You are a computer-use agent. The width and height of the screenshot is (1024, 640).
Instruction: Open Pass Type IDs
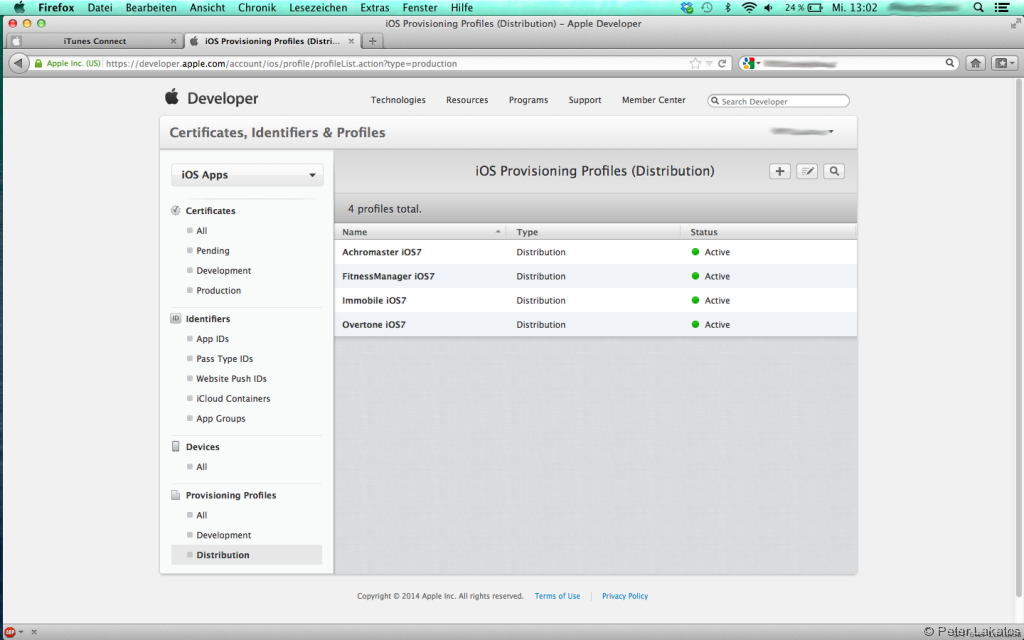(x=225, y=359)
